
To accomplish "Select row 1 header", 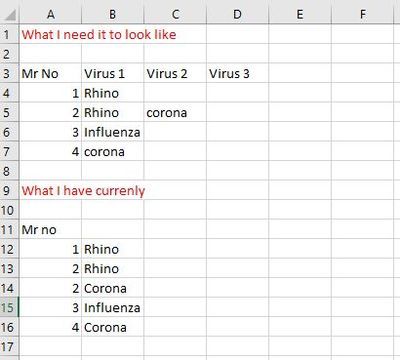I will click(9, 34).
